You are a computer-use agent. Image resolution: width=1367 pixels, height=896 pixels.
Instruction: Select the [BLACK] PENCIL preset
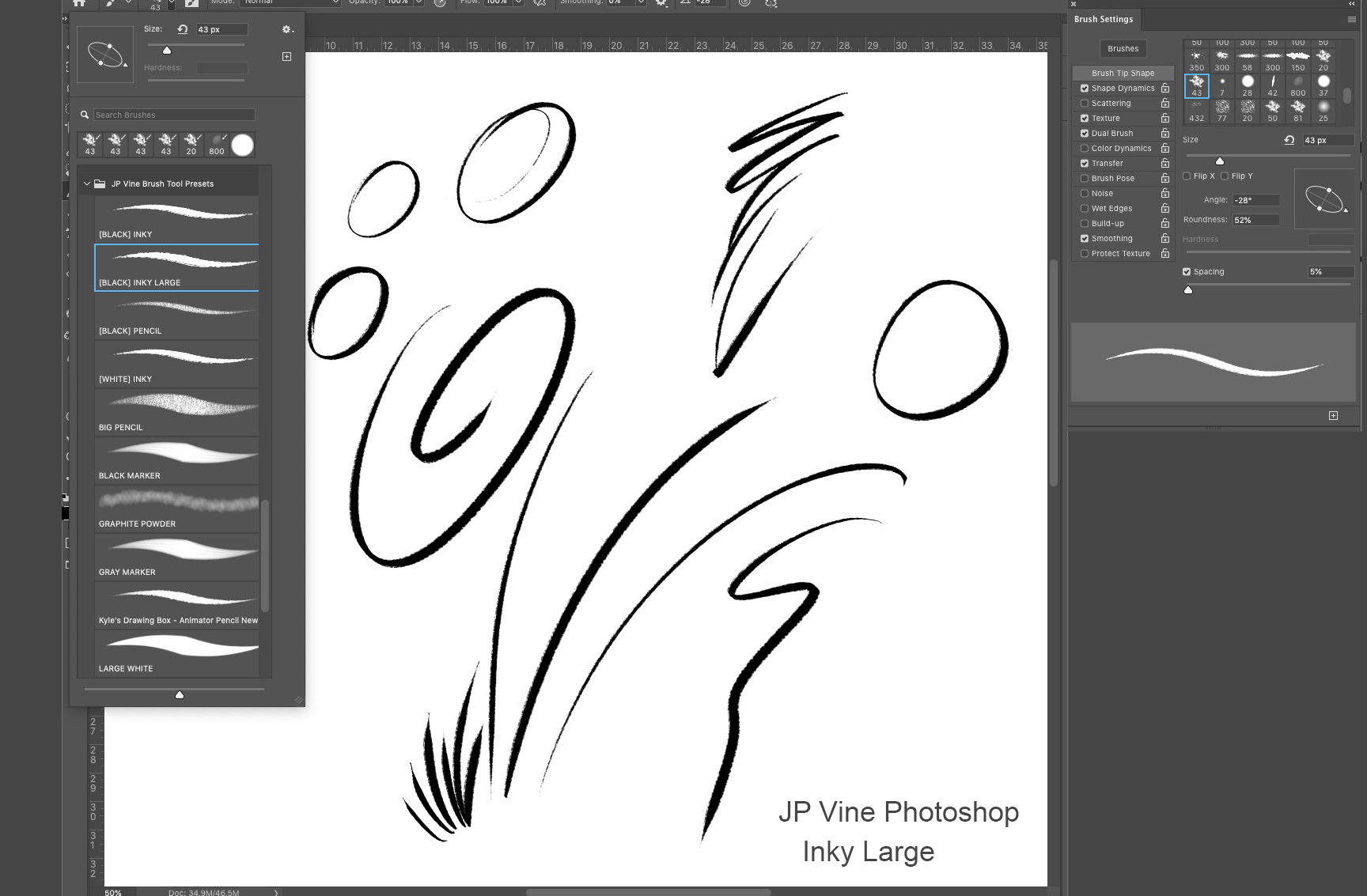[176, 316]
